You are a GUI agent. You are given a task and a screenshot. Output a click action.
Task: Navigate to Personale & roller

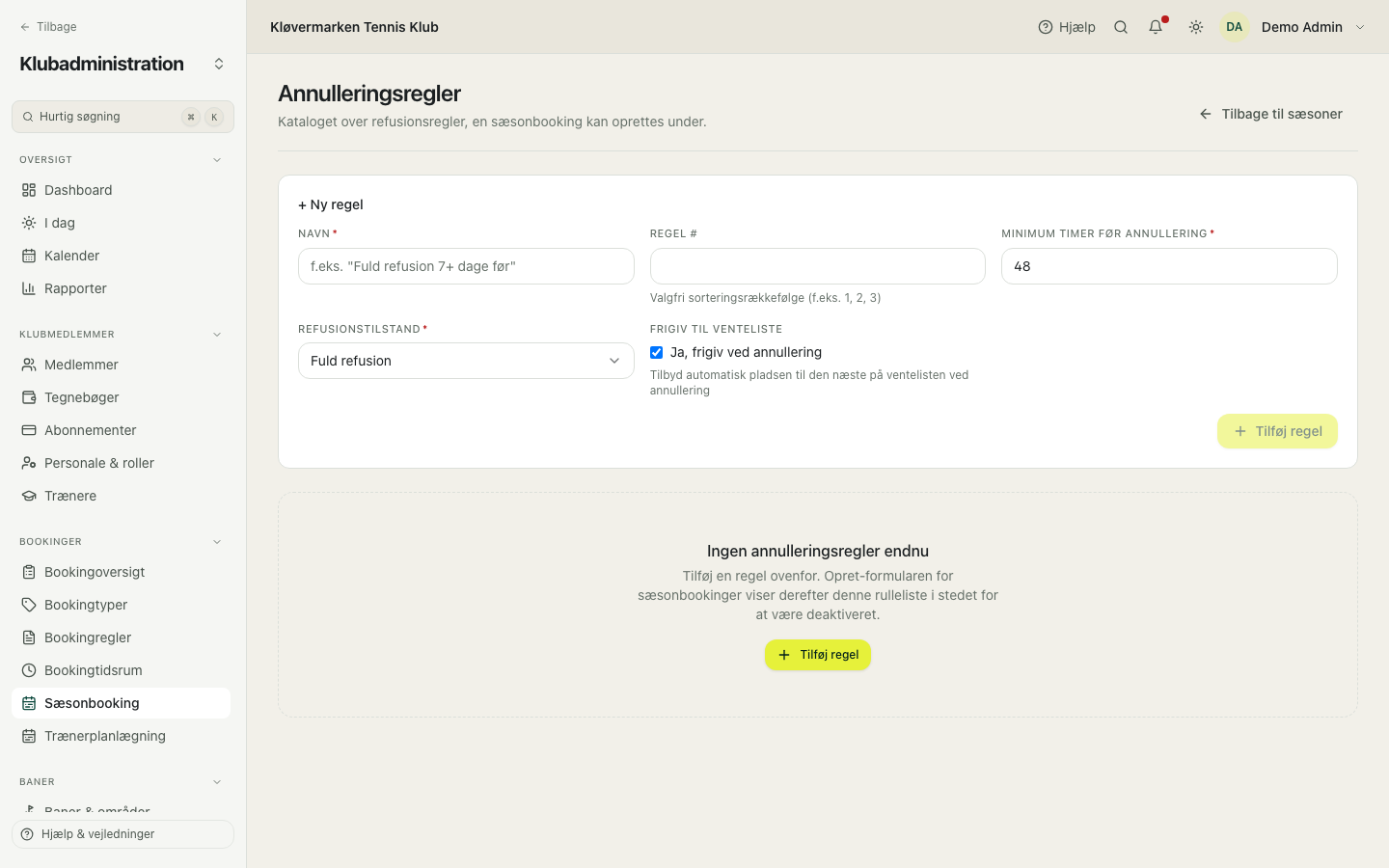pos(121,463)
